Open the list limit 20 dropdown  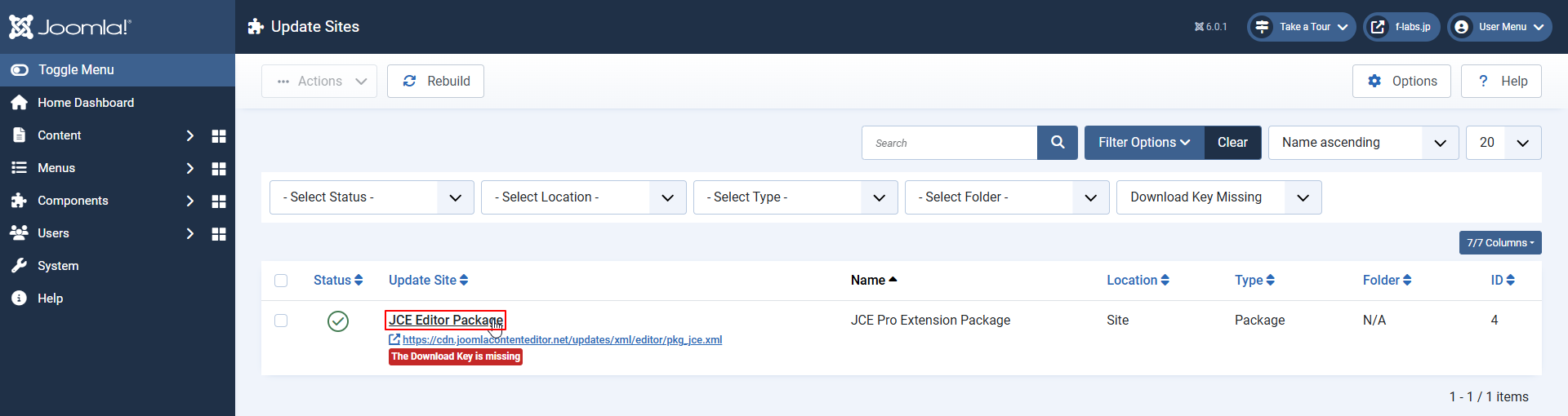(1503, 143)
